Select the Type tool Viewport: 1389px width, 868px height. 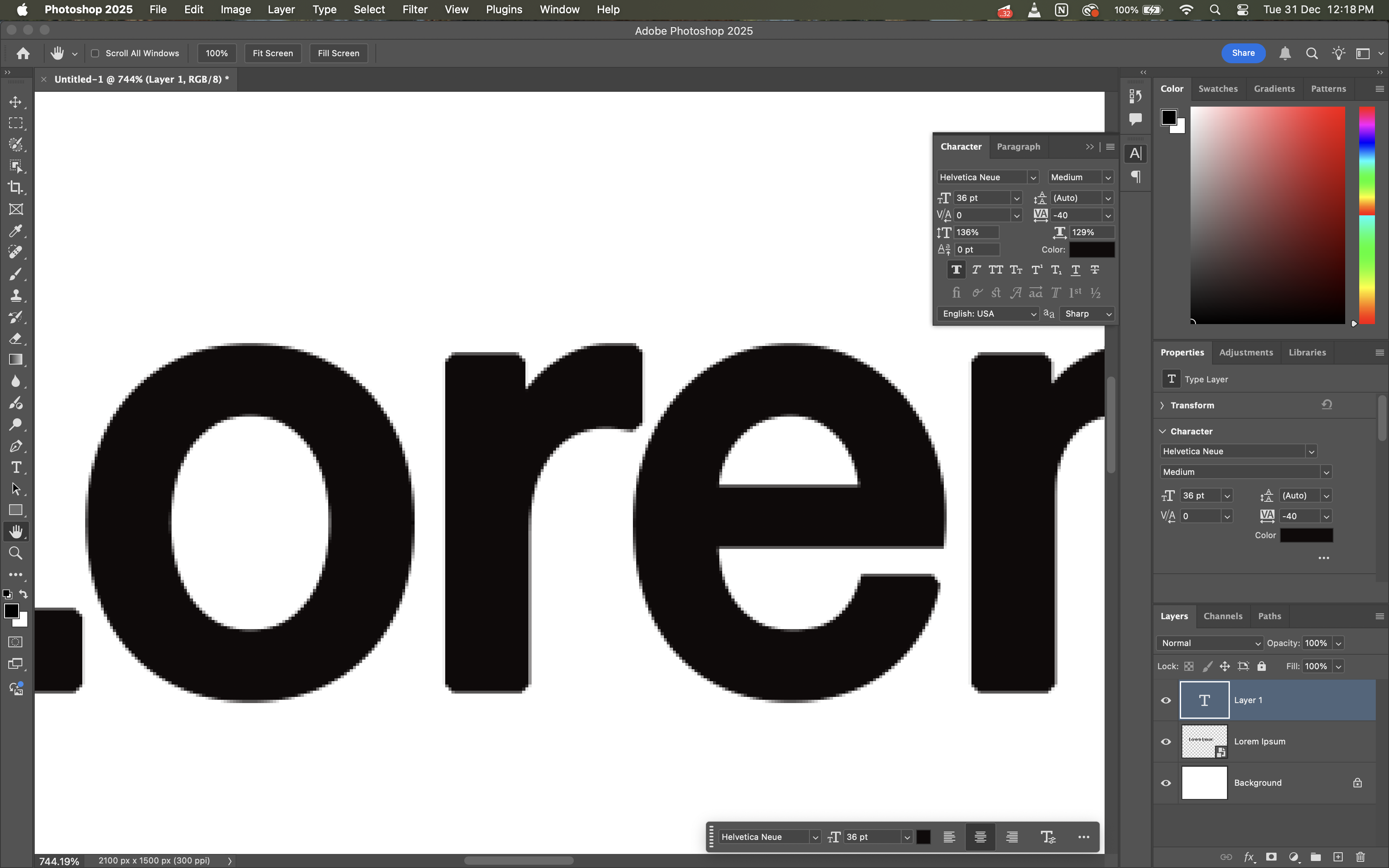[x=16, y=467]
